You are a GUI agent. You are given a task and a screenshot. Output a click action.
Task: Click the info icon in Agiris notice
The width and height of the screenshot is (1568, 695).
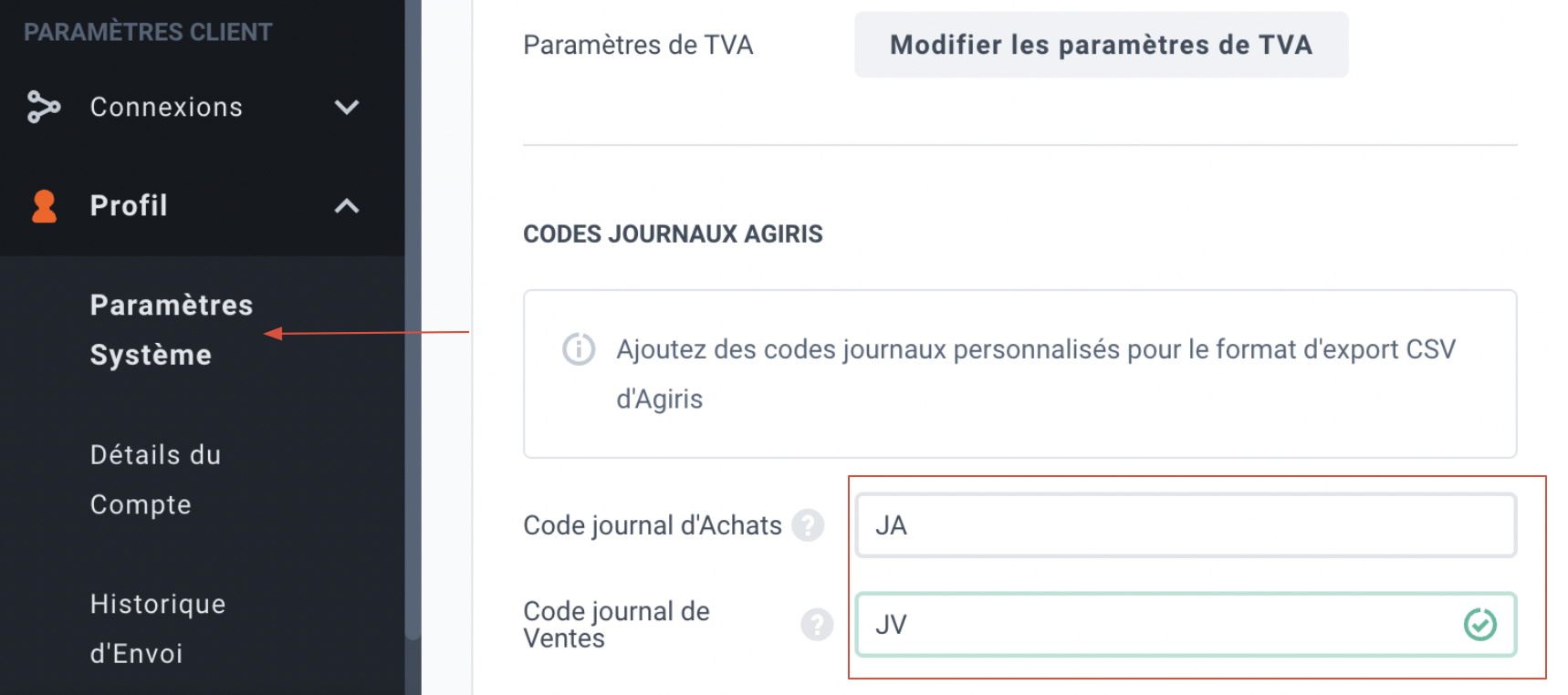coord(579,349)
